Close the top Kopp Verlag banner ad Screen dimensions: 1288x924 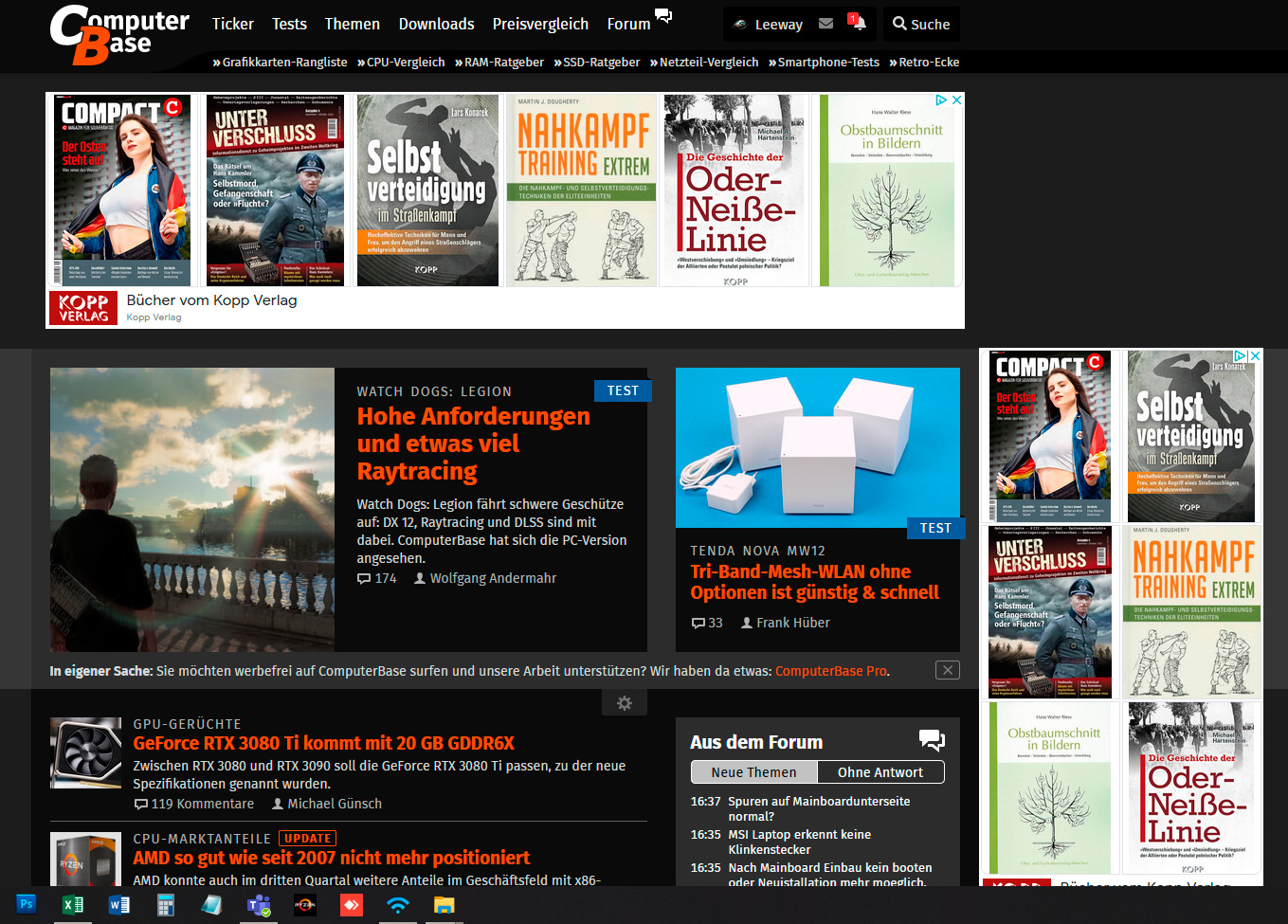[x=957, y=100]
